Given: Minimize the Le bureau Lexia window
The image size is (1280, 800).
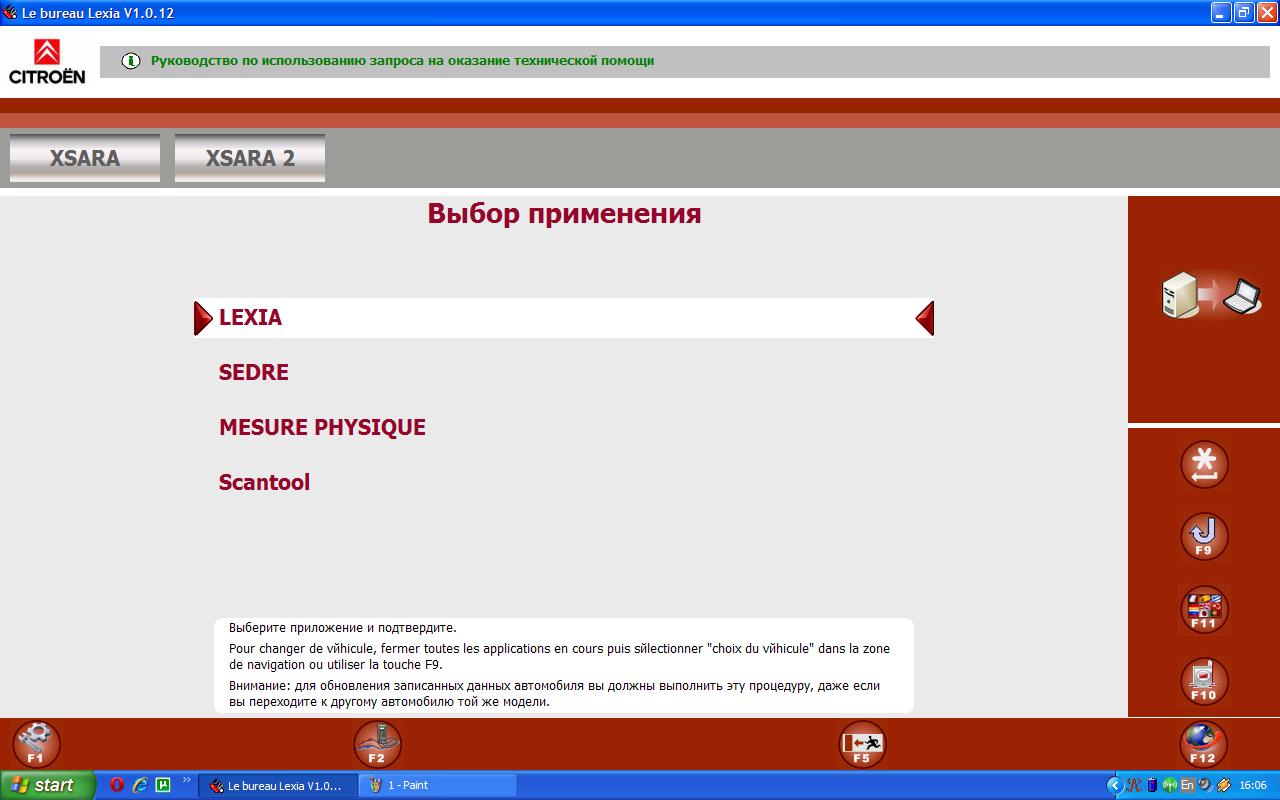Looking at the screenshot, I should [1221, 13].
